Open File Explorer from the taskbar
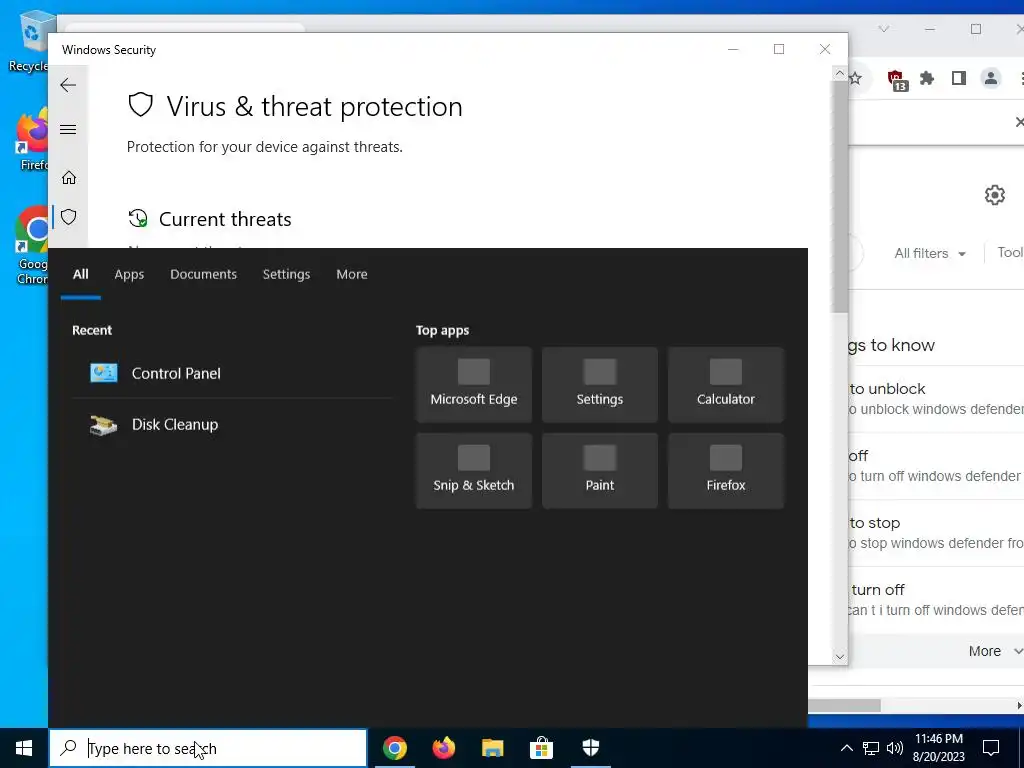This screenshot has height=768, width=1024. click(492, 748)
